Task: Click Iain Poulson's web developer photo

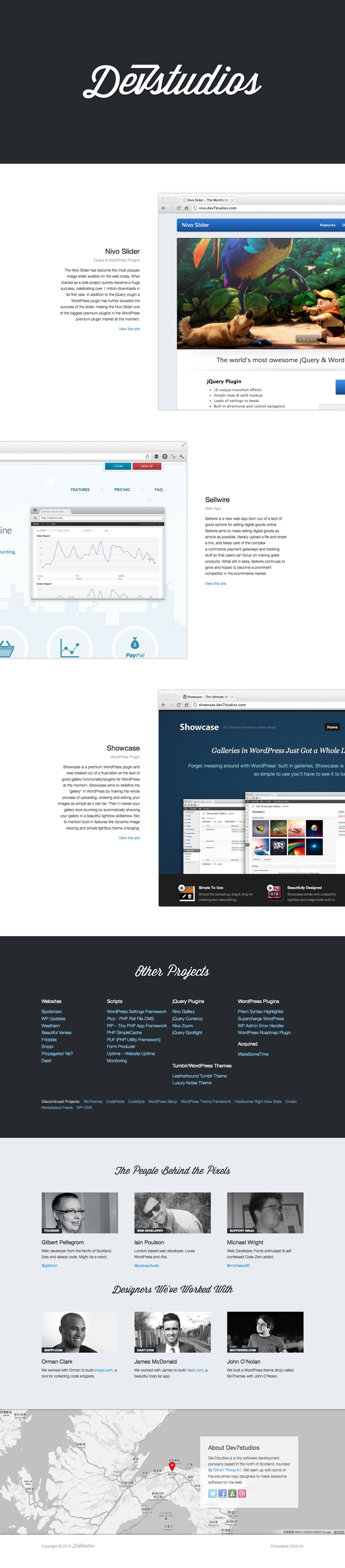Action: pyautogui.click(x=172, y=1213)
